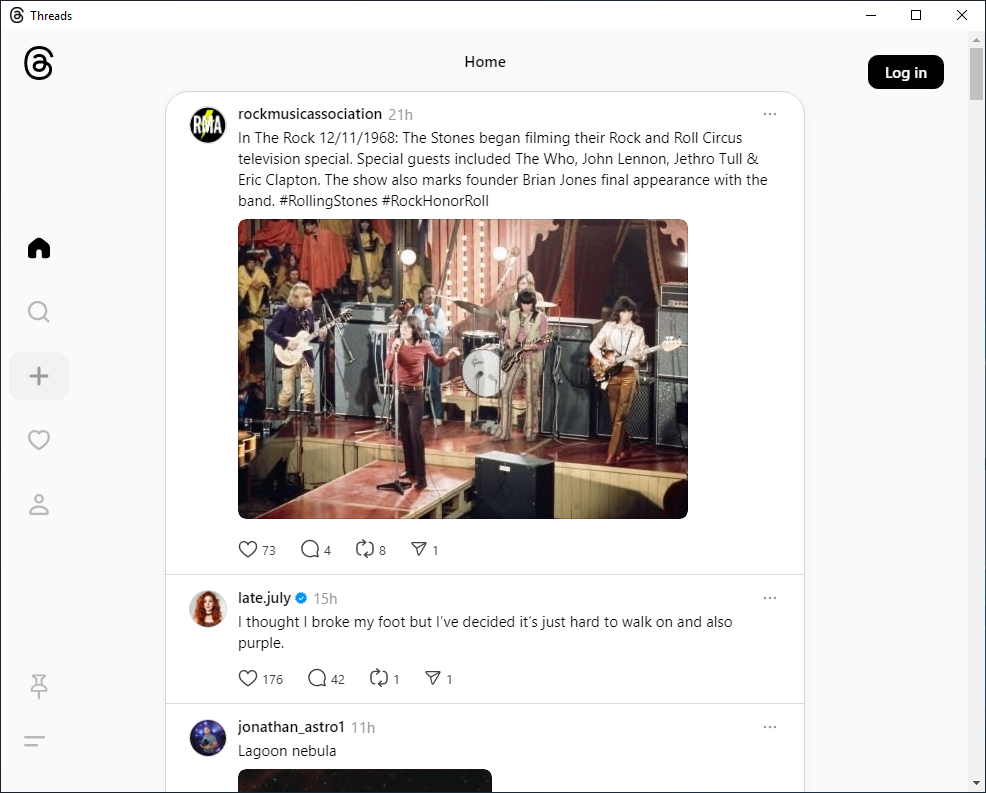The height and width of the screenshot is (793, 986).
Task: Like late.july's post about the purple foot
Action: coord(246,678)
